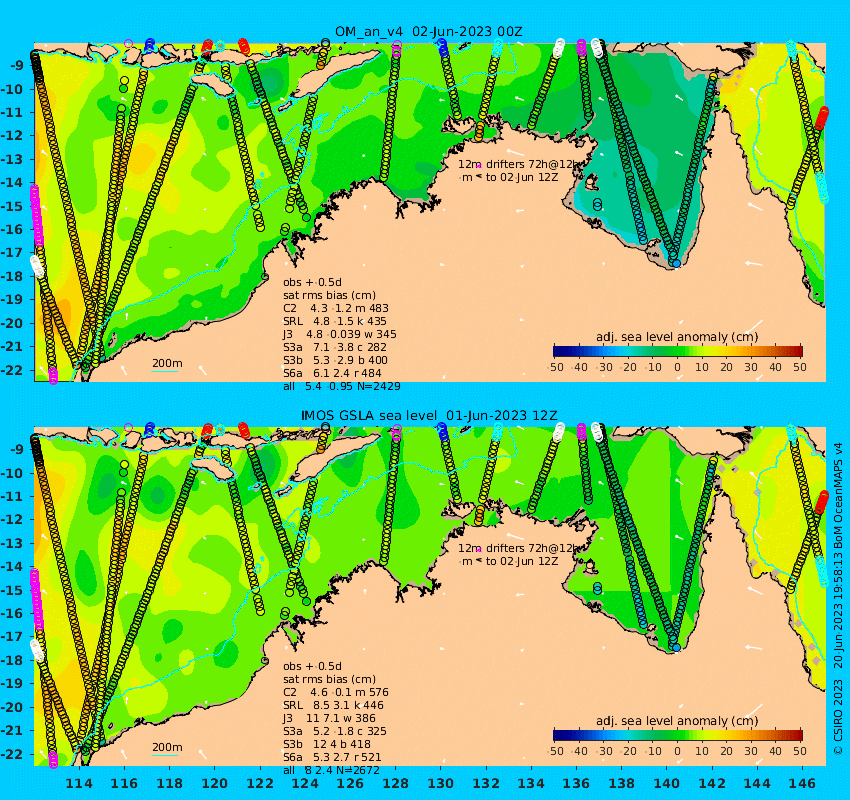Click longitude label "142" on the bottom axis

pos(712,783)
